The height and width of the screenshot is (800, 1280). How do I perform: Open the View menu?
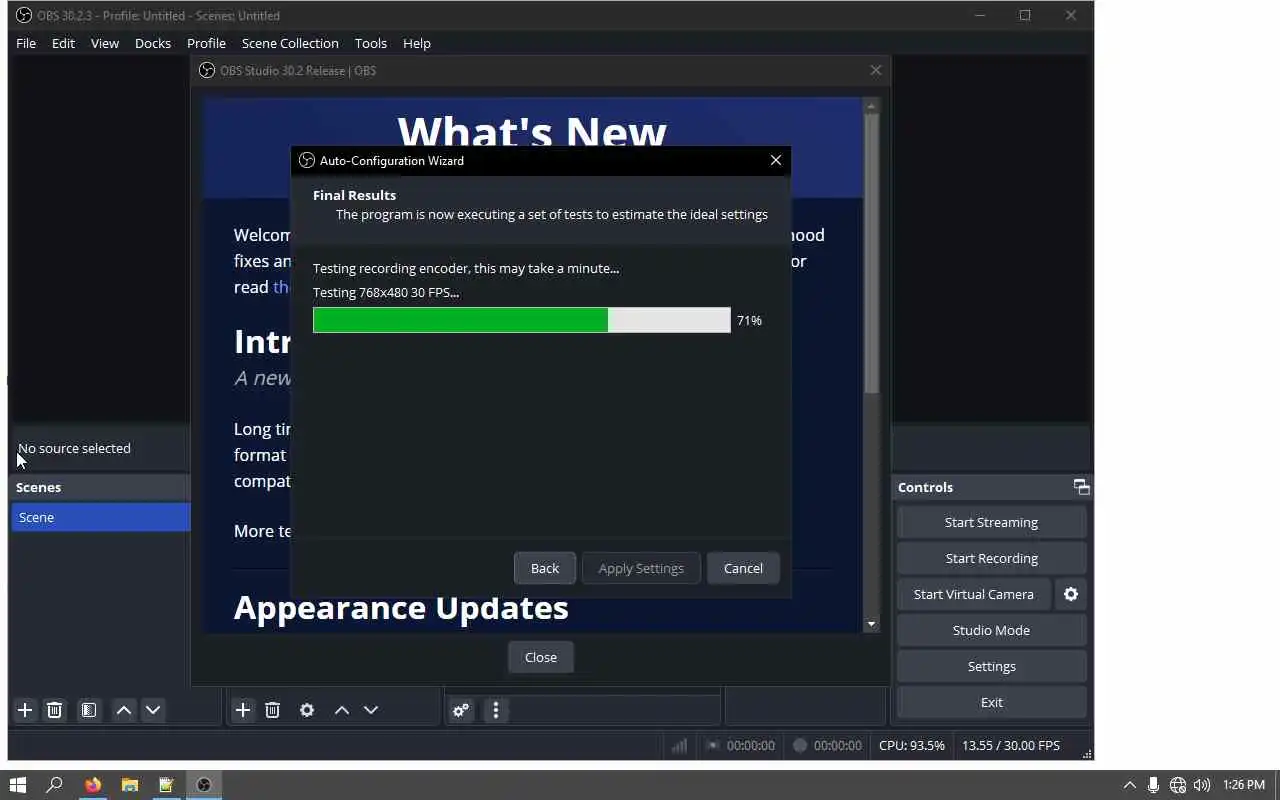click(x=105, y=43)
